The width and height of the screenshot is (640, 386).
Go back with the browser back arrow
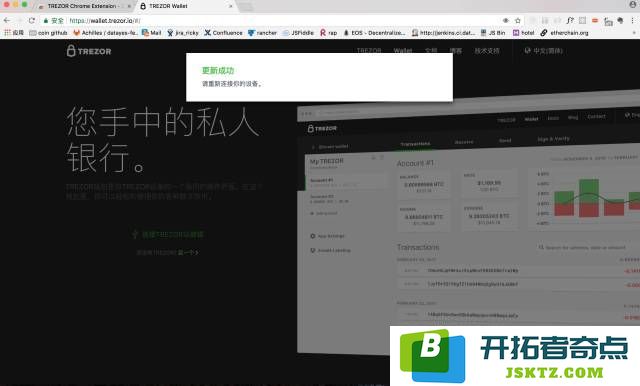[x=7, y=20]
